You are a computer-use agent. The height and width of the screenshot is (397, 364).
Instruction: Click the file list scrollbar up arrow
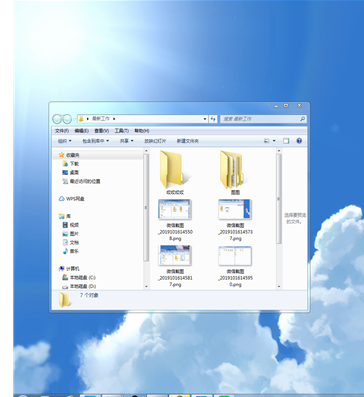coord(279,151)
